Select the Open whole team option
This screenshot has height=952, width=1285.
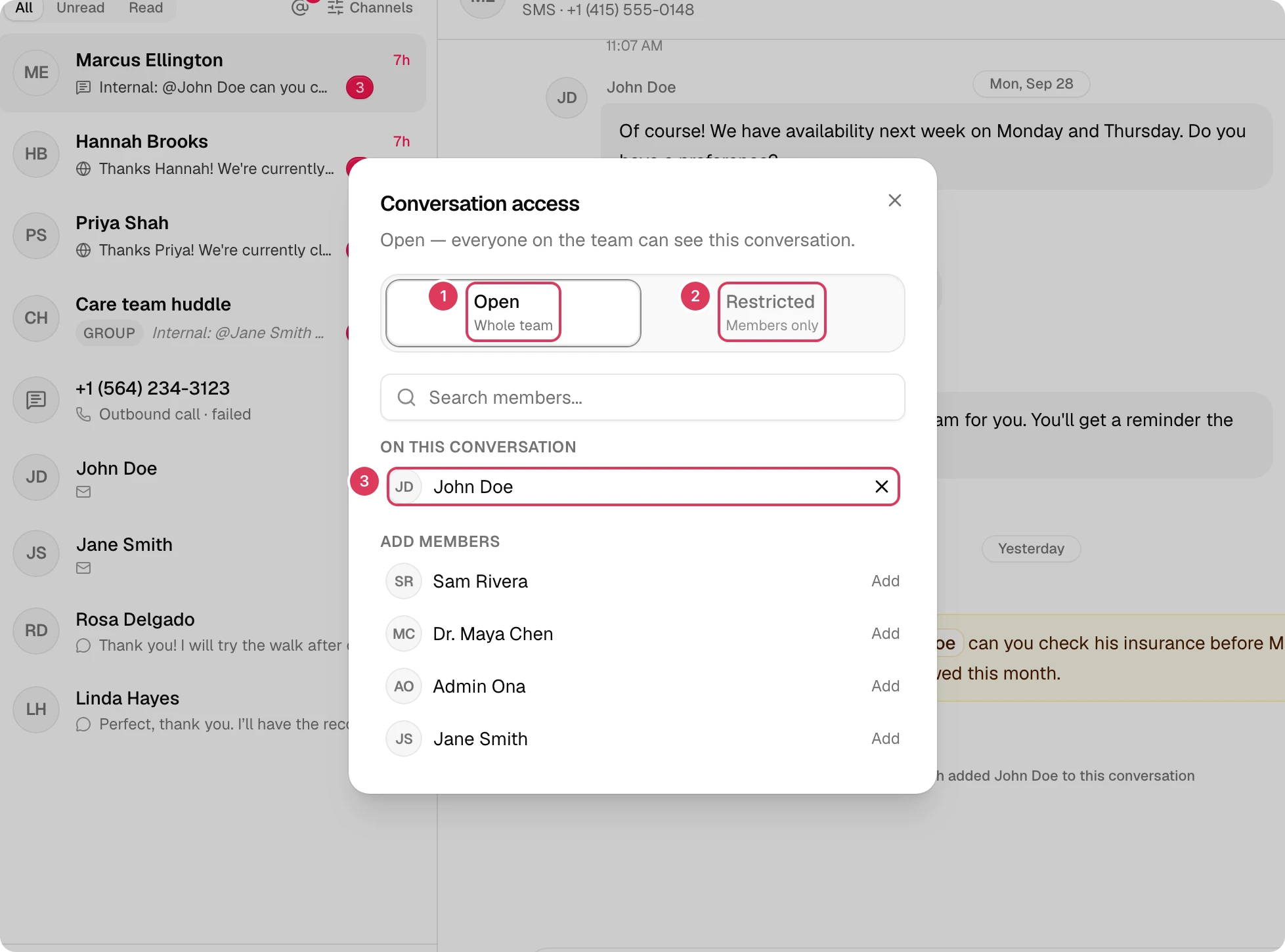click(x=513, y=313)
